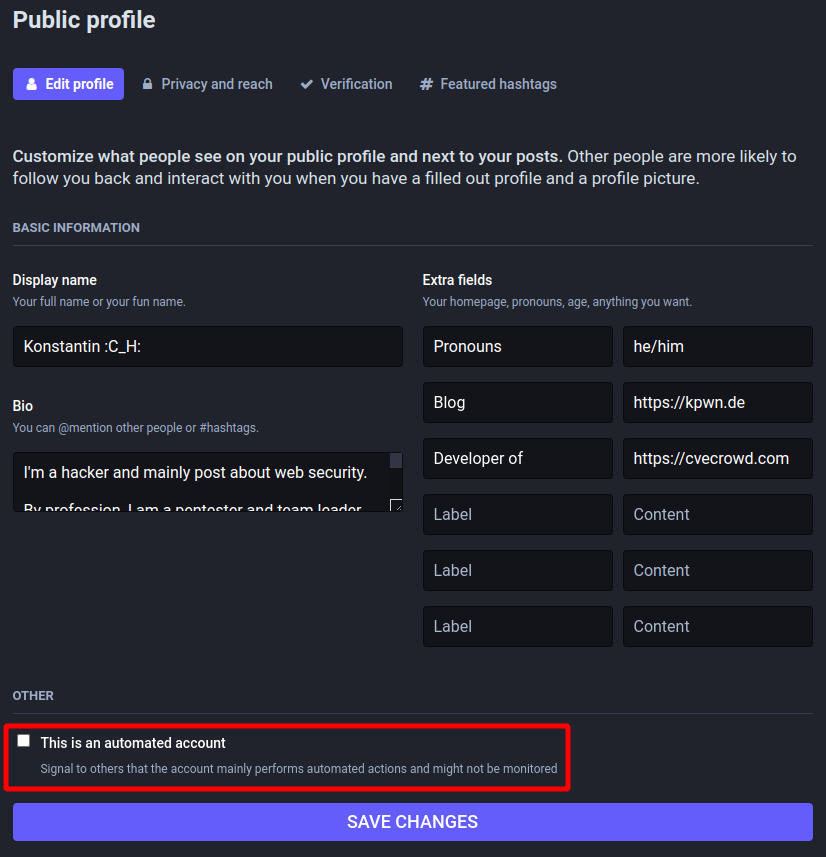Click the https://cvecrowd.com content field
Screen dimensions: 826x857
717,458
